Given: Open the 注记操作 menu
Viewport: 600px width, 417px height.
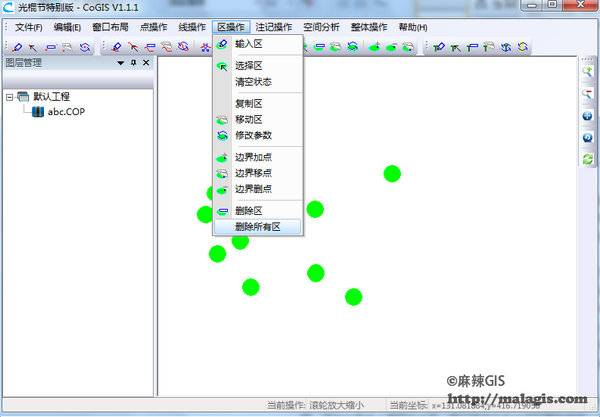Looking at the screenshot, I should pyautogui.click(x=274, y=27).
